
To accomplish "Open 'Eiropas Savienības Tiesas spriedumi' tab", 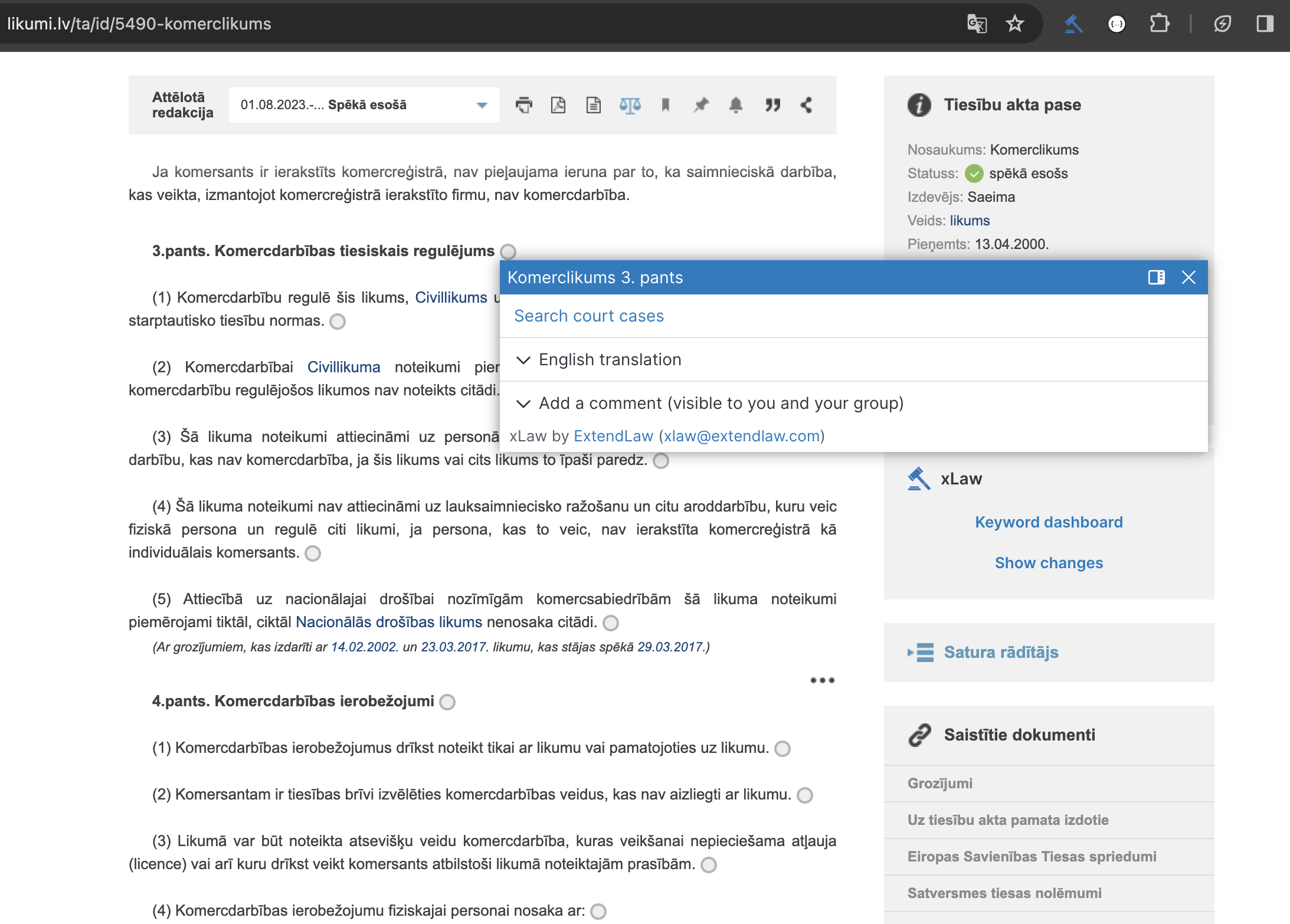I will click(x=1049, y=857).
